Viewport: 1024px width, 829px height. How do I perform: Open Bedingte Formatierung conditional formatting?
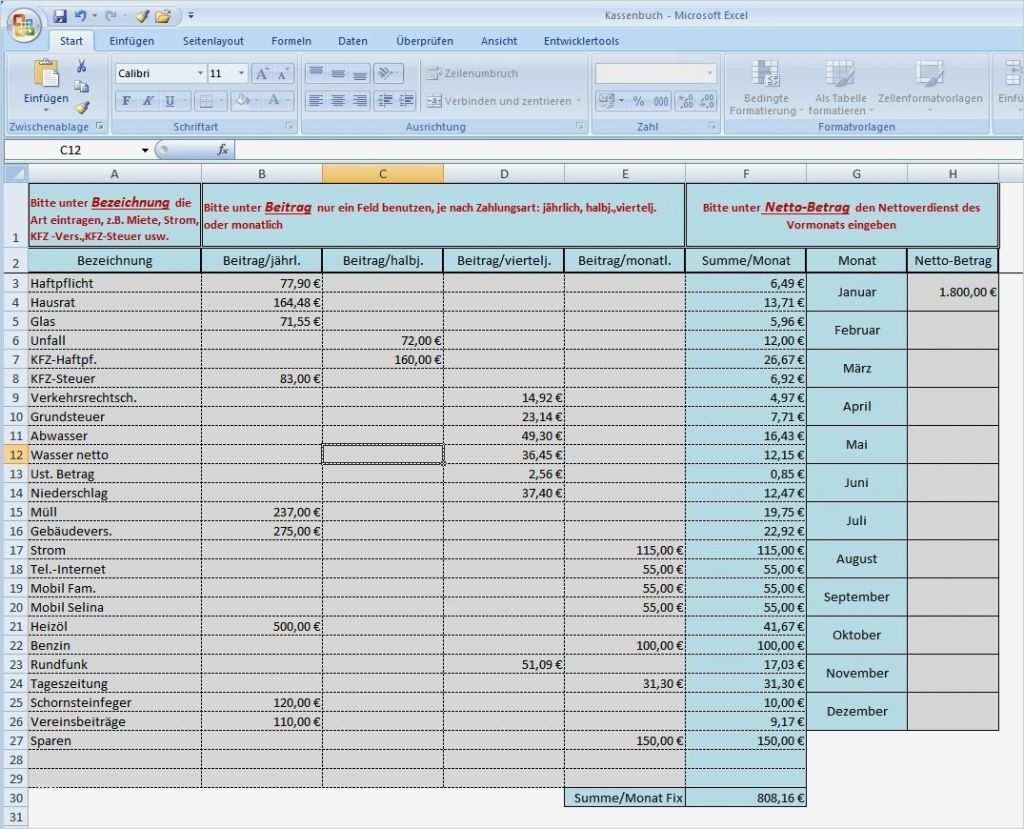[765, 87]
